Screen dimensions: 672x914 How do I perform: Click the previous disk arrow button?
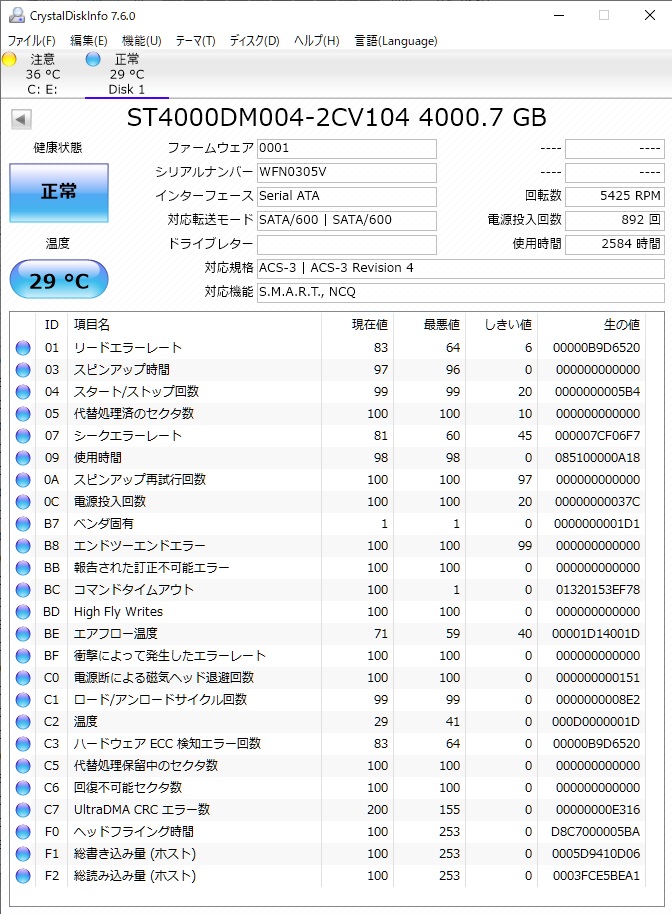click(x=20, y=120)
